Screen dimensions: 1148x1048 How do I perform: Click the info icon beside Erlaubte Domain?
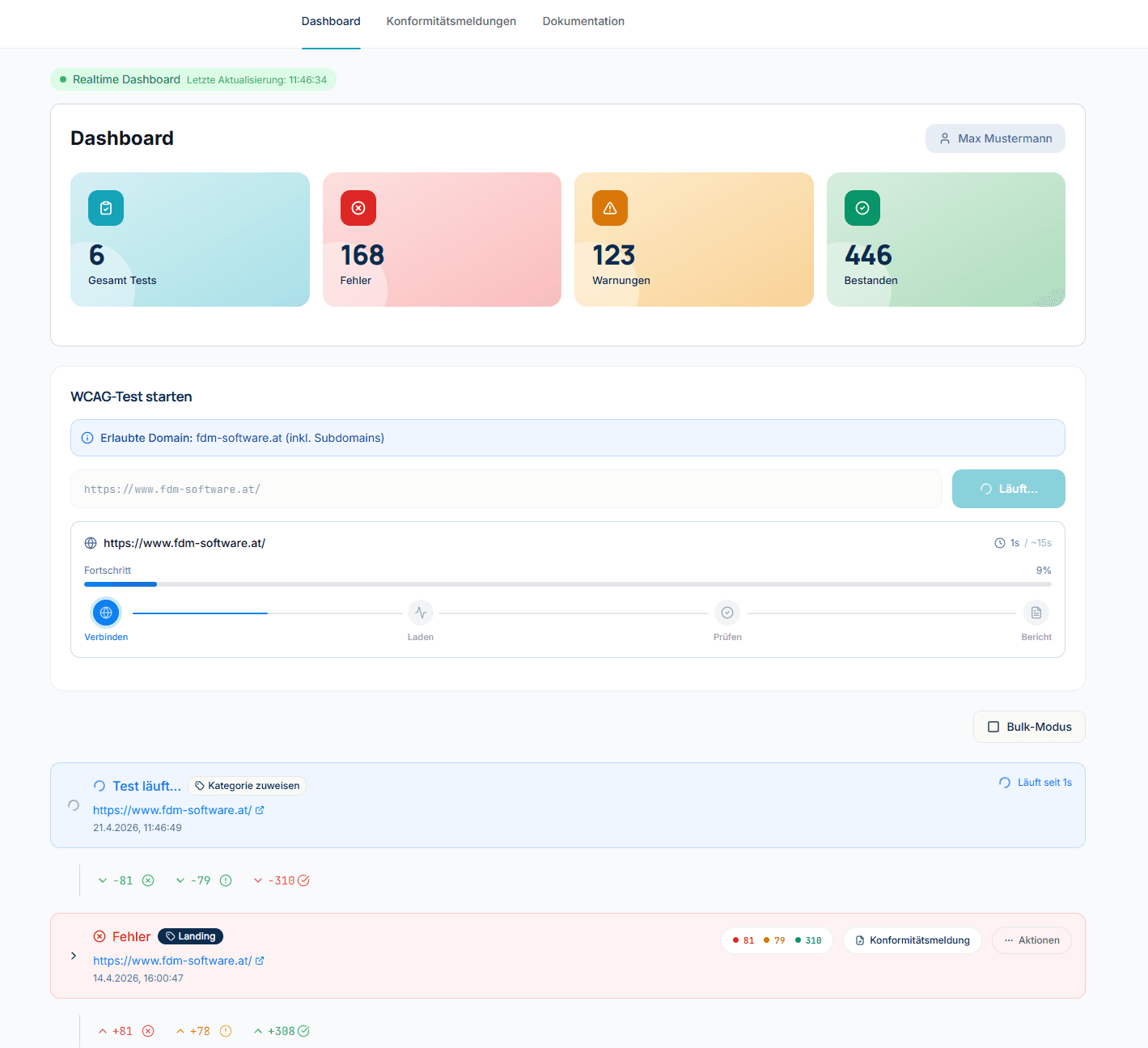pos(87,438)
